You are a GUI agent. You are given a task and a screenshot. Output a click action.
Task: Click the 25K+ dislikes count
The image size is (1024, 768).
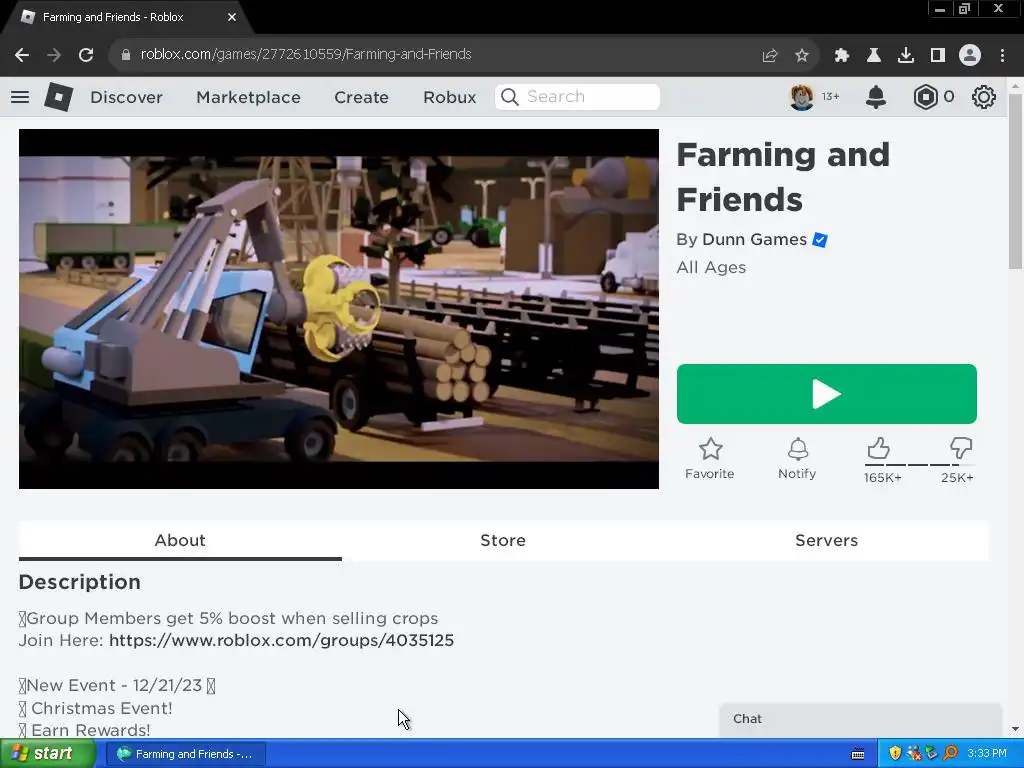pos(957,477)
